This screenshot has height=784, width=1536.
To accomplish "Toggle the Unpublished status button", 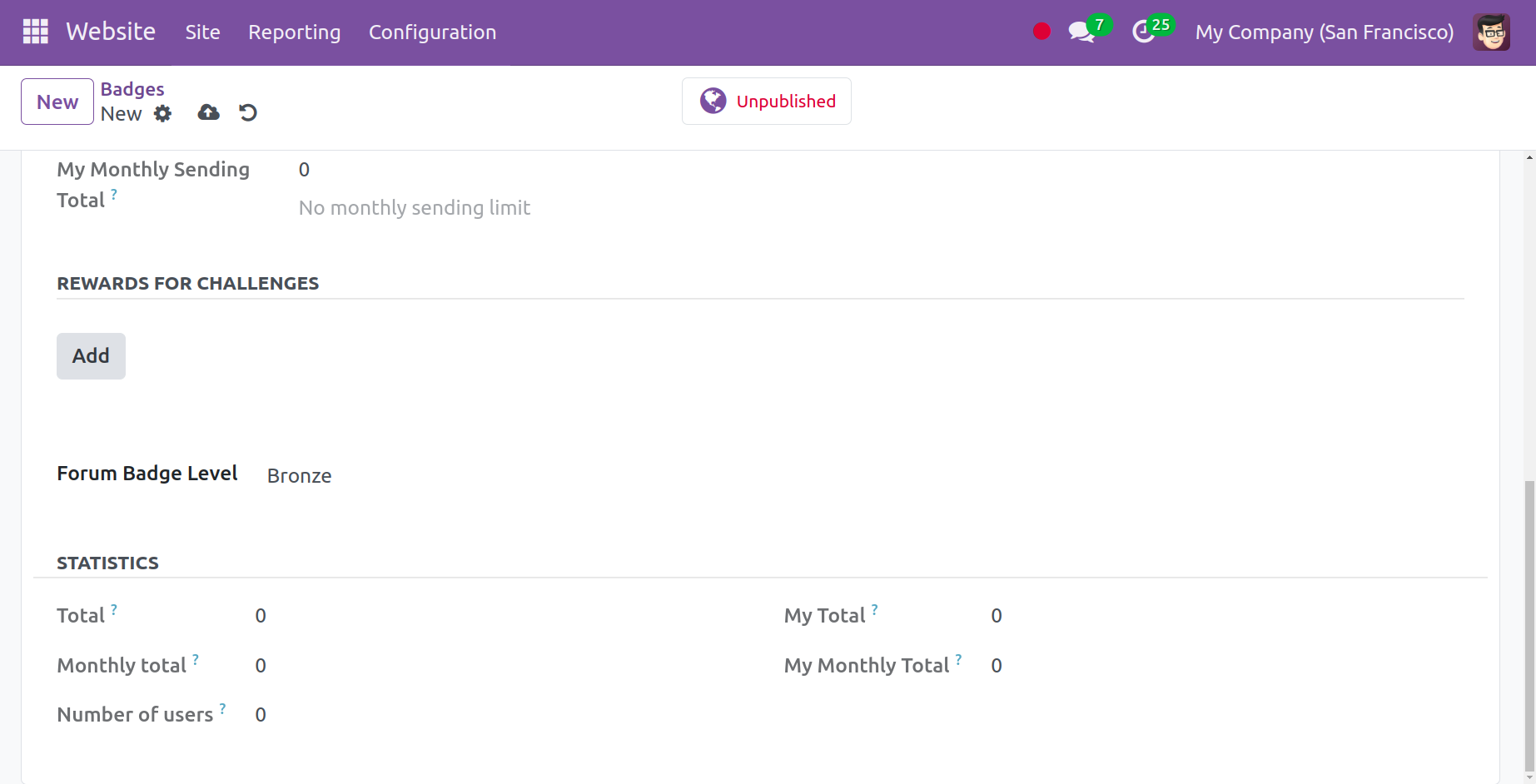I will pos(766,102).
